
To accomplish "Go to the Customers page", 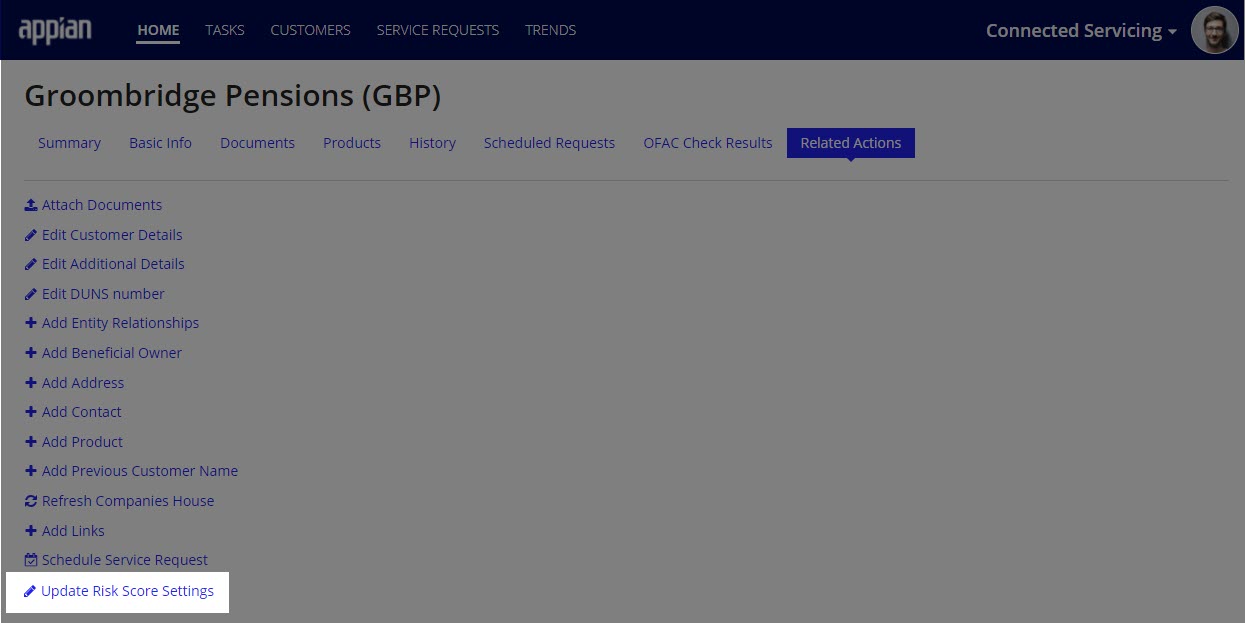I will tap(310, 30).
